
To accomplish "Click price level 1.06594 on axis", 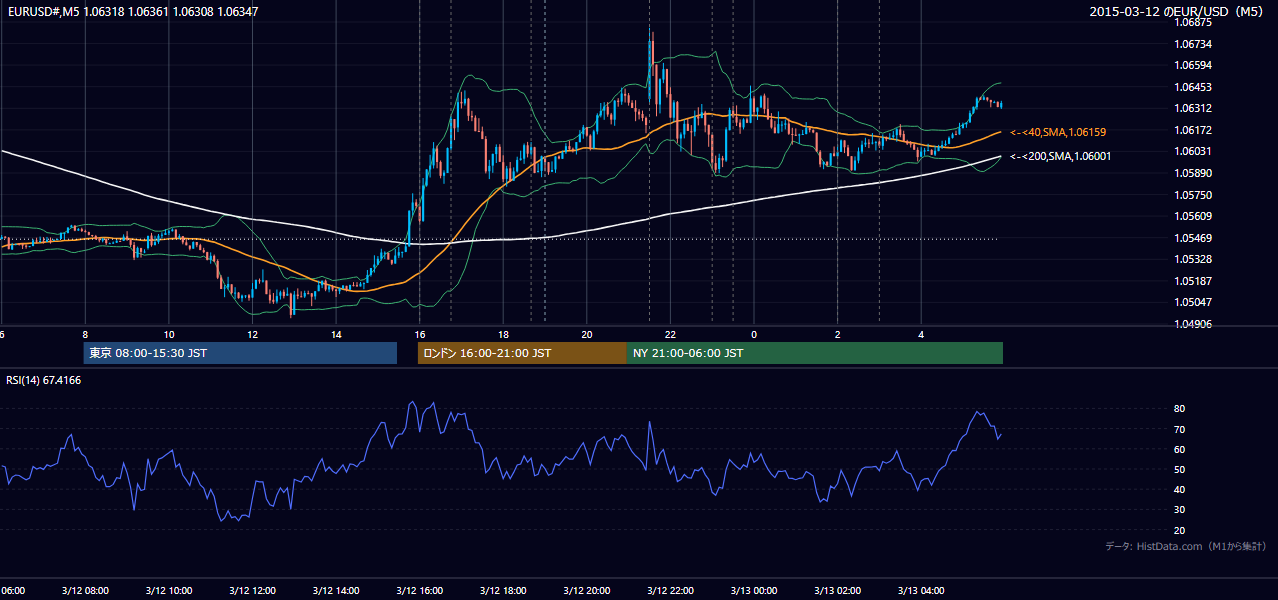I will coord(1193,65).
